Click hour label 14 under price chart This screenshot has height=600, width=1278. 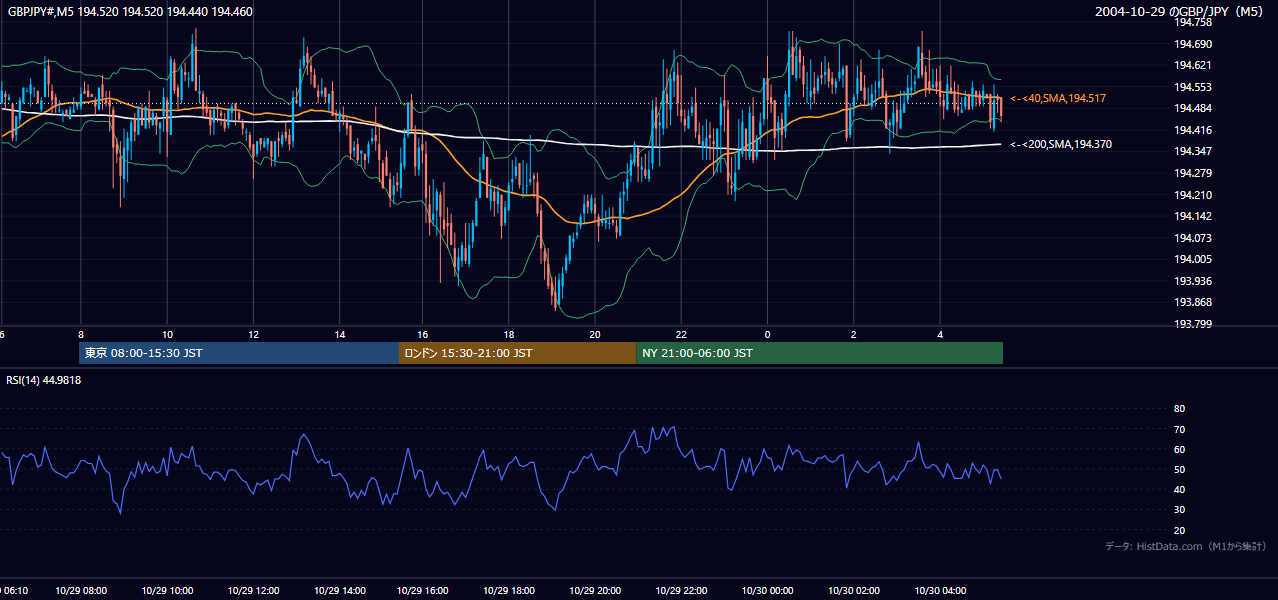[x=340, y=334]
